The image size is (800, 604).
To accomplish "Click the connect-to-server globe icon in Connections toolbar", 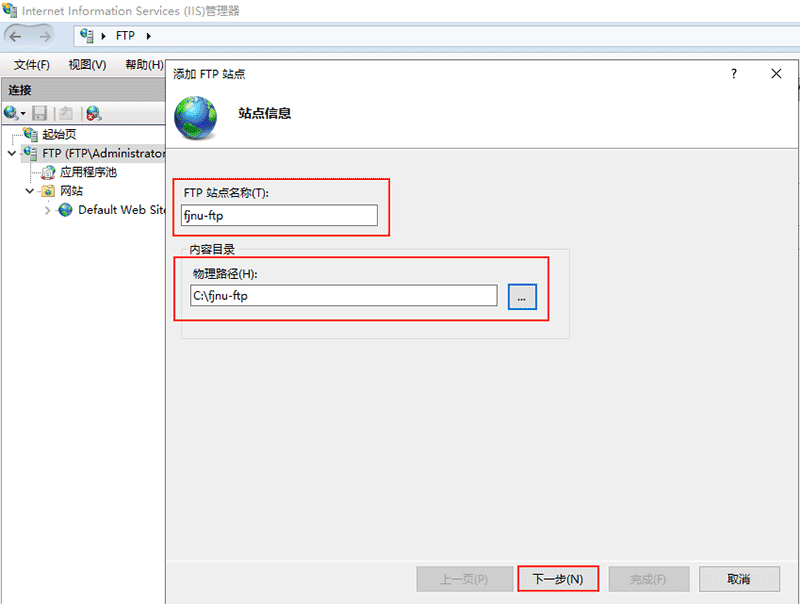I will 12,114.
